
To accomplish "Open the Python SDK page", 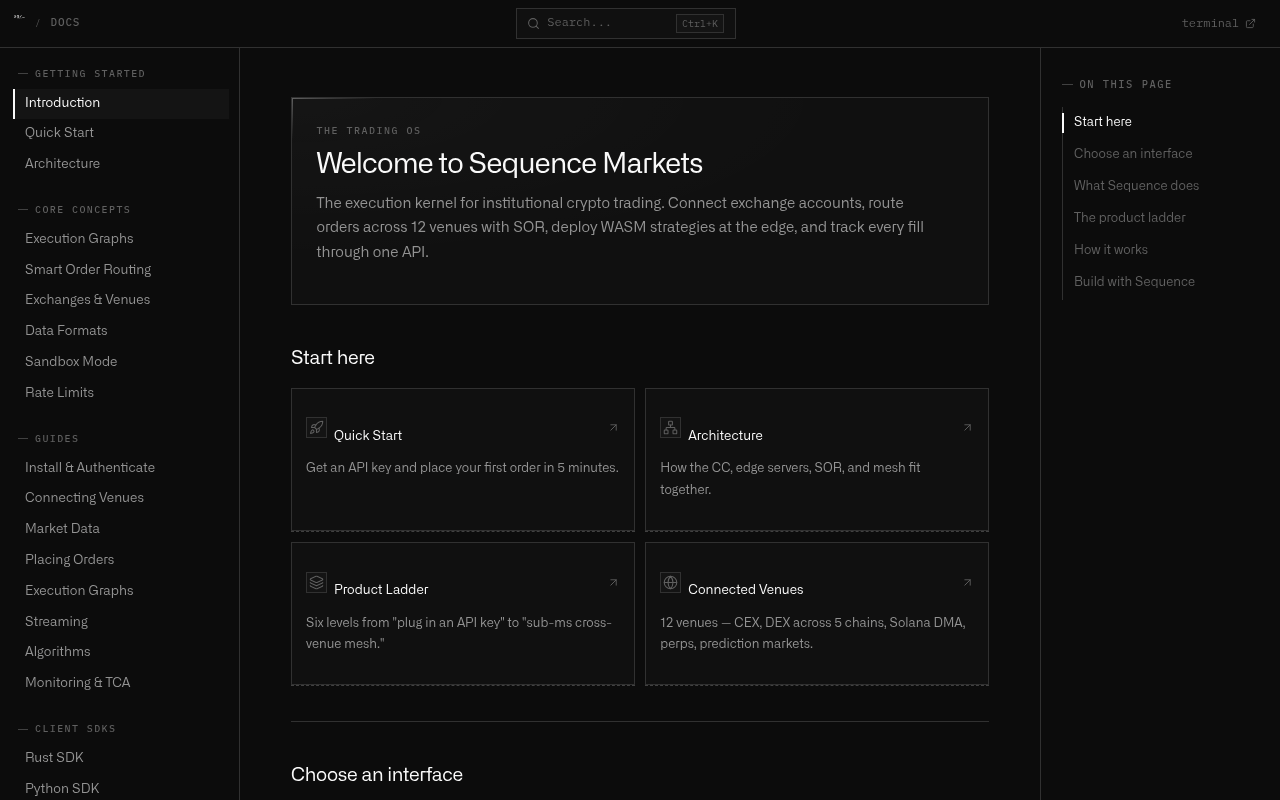I will (x=62, y=789).
